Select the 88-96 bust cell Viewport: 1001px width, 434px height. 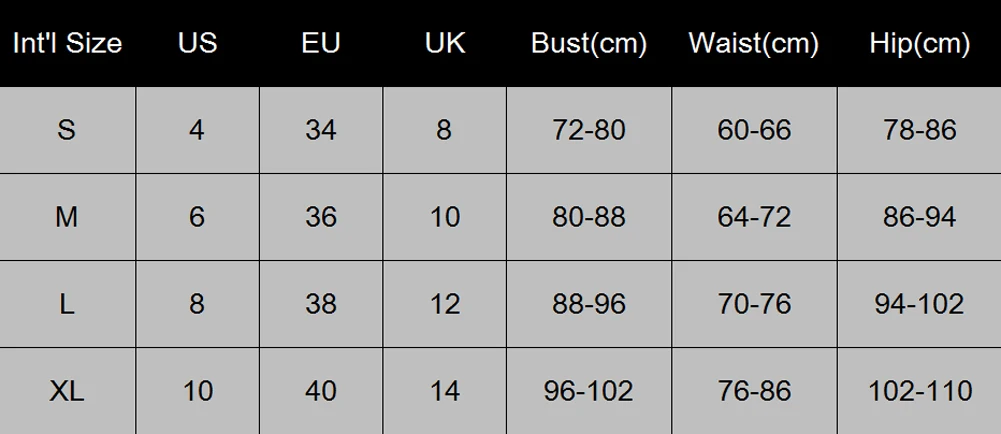(589, 304)
